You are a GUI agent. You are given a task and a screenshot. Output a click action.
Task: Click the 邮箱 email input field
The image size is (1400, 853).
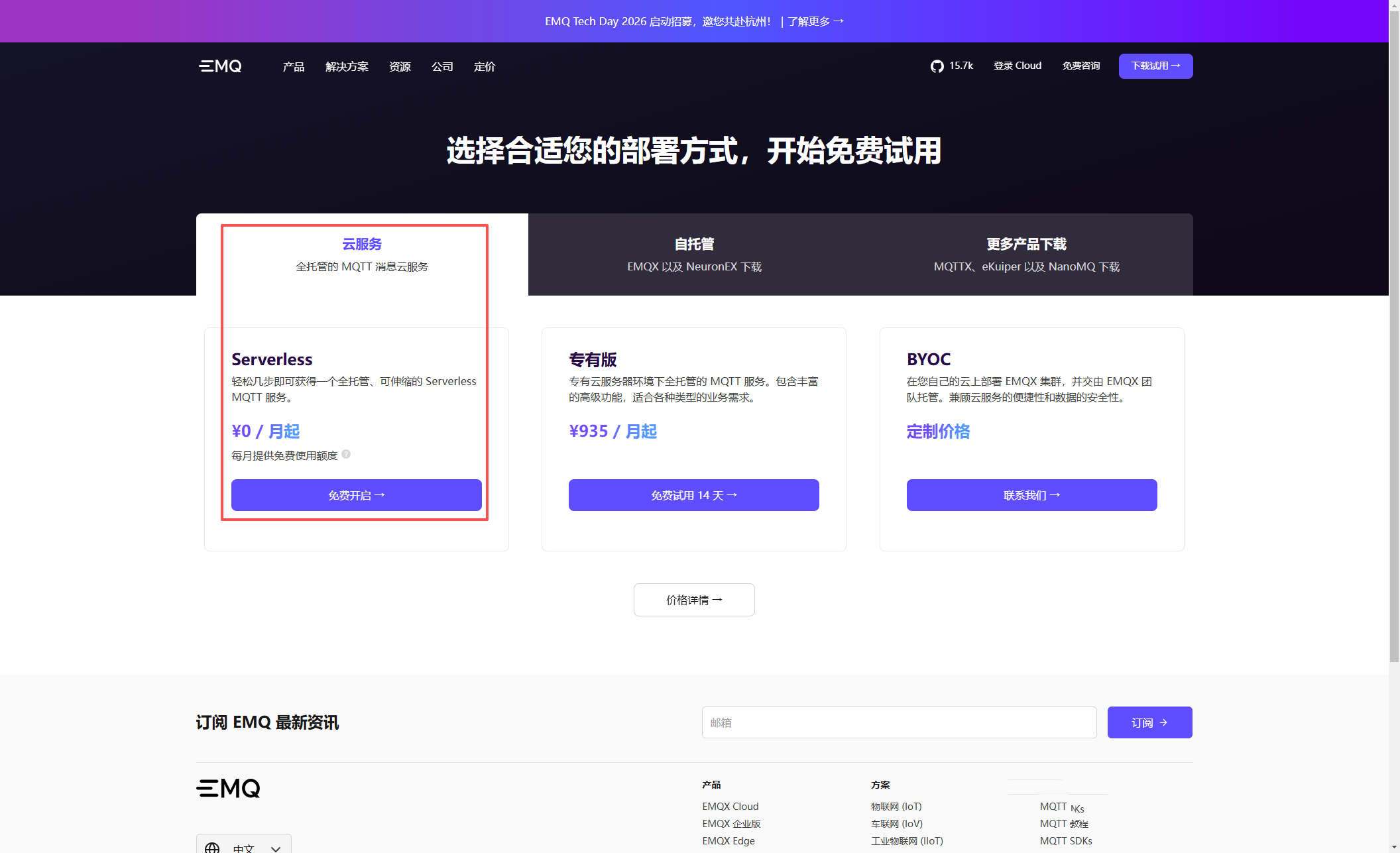(899, 722)
